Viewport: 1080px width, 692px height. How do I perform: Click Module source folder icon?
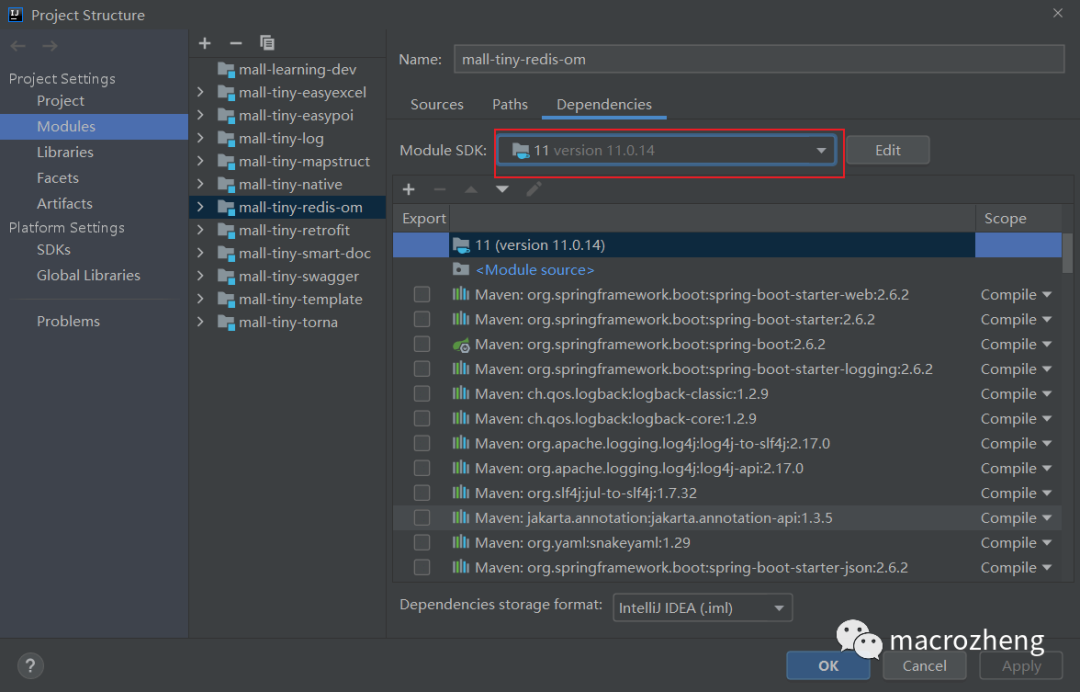tap(461, 269)
